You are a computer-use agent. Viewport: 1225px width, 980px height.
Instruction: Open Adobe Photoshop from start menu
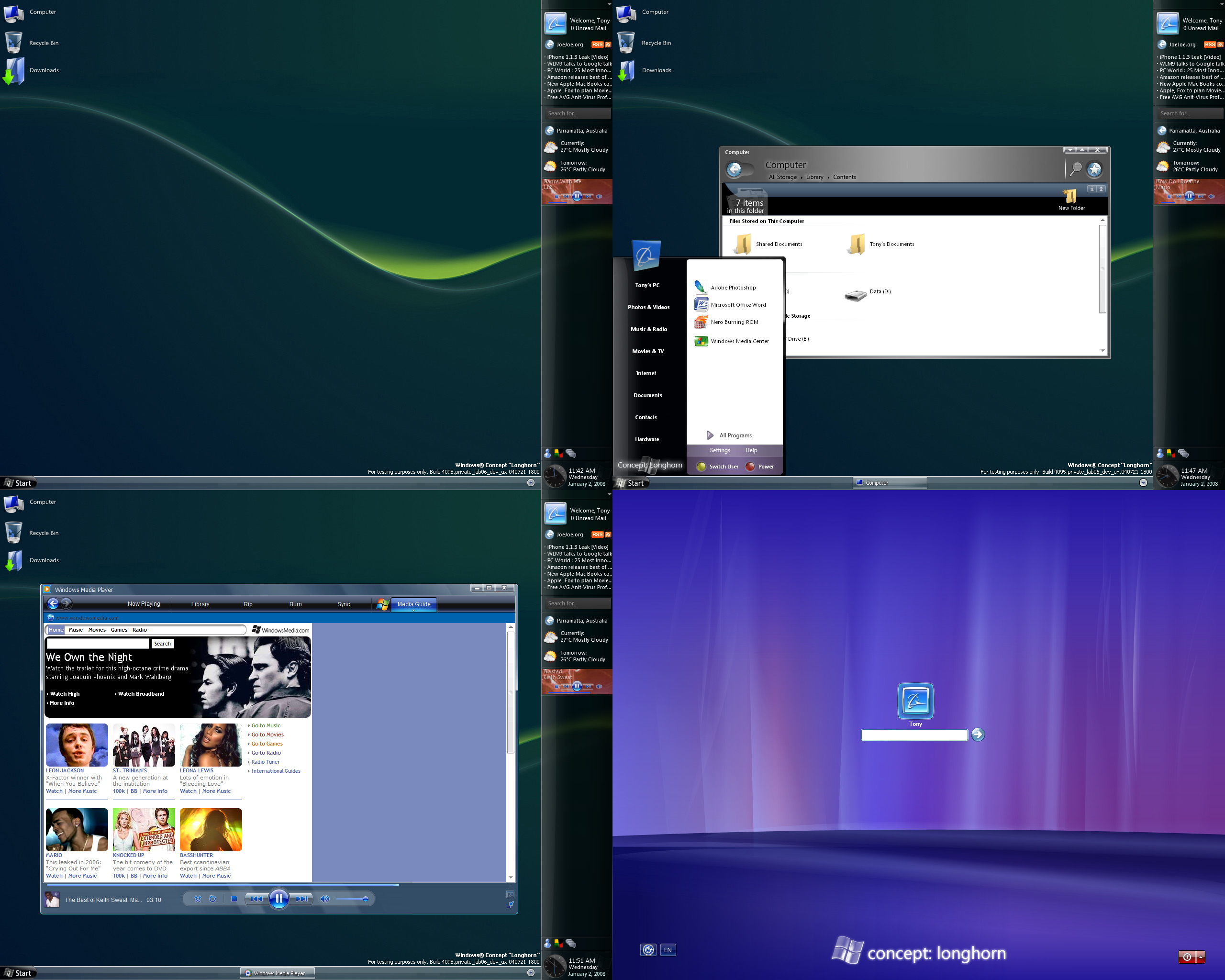[730, 288]
